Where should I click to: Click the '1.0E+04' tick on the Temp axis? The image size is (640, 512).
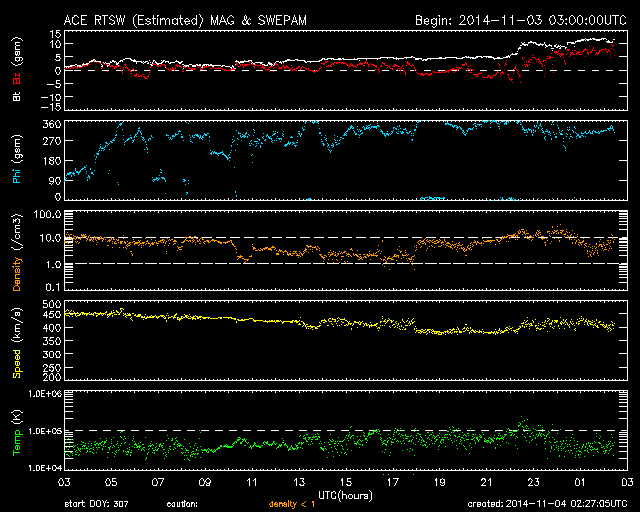pos(45,468)
